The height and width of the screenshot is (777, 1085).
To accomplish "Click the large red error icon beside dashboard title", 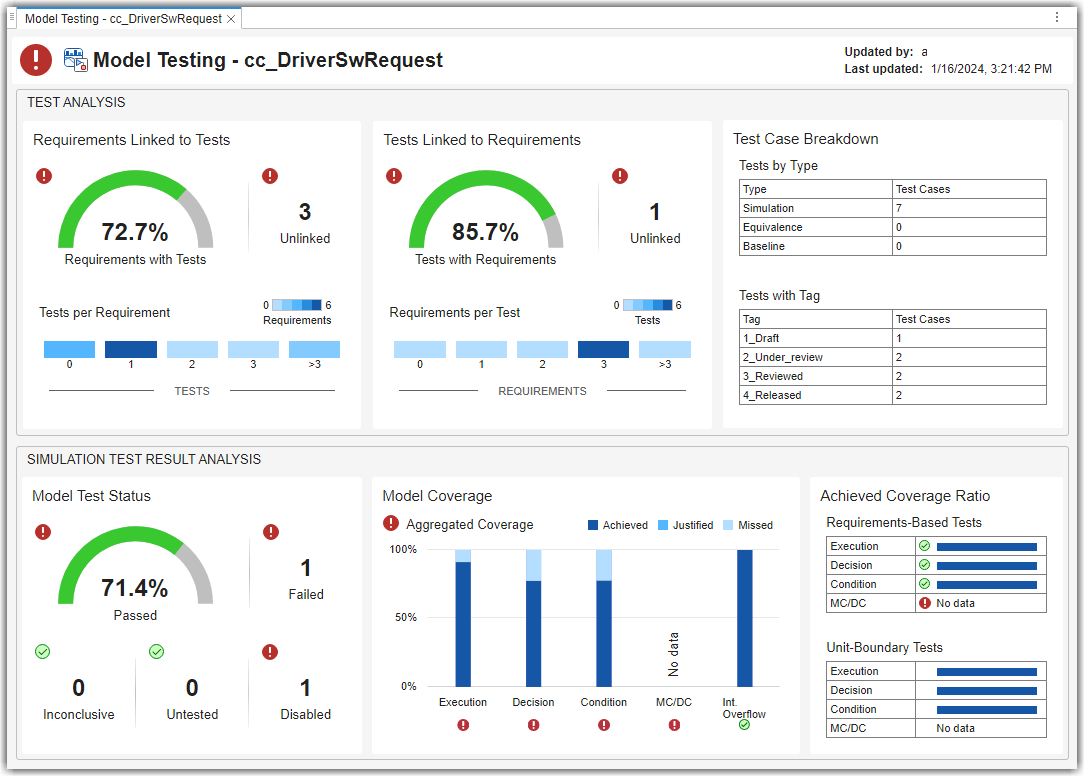I will [36, 60].
